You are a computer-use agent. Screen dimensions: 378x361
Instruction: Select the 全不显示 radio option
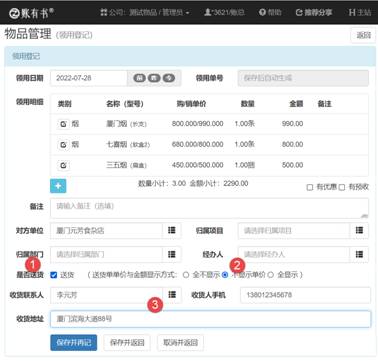[x=186, y=275]
